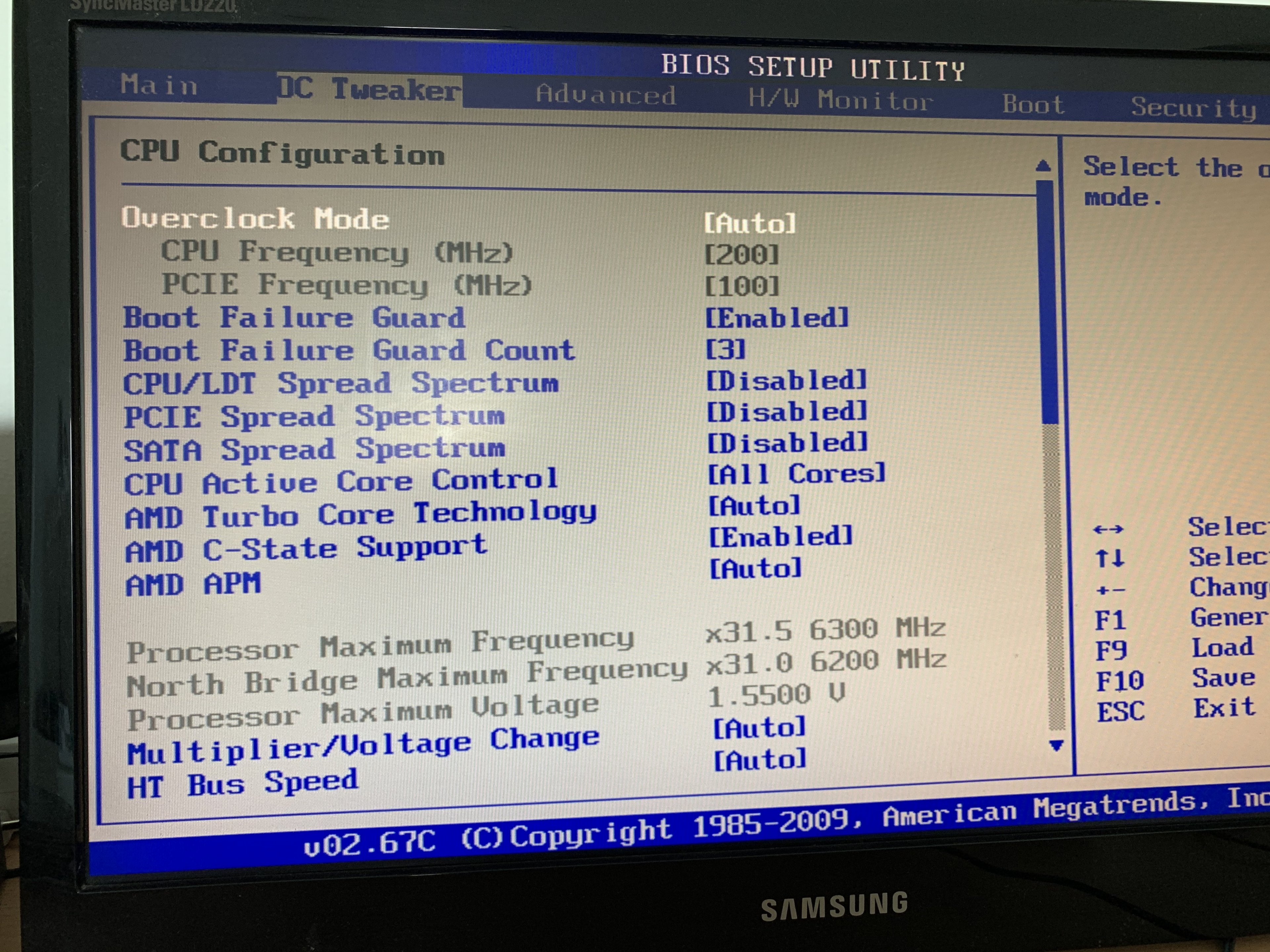
Task: Open Overclock Mode Auto option list
Action: [x=750, y=223]
